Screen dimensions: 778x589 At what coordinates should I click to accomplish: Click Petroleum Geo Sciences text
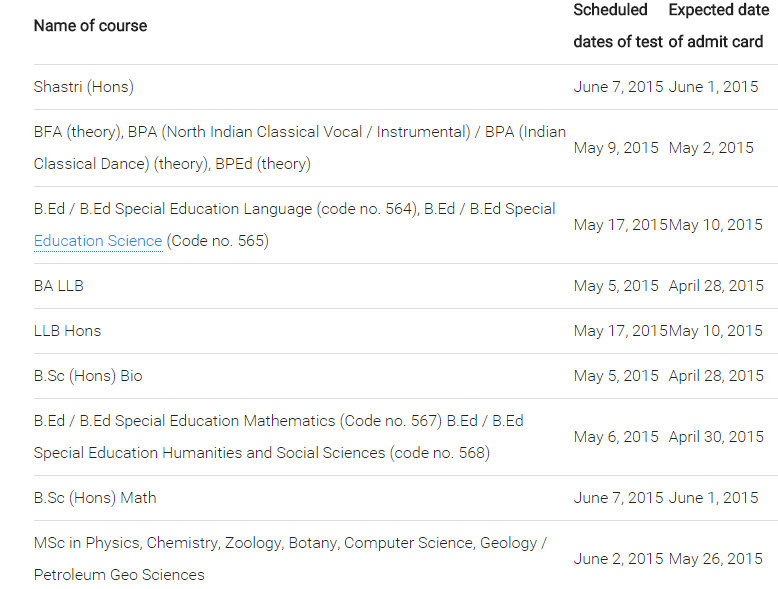click(119, 575)
